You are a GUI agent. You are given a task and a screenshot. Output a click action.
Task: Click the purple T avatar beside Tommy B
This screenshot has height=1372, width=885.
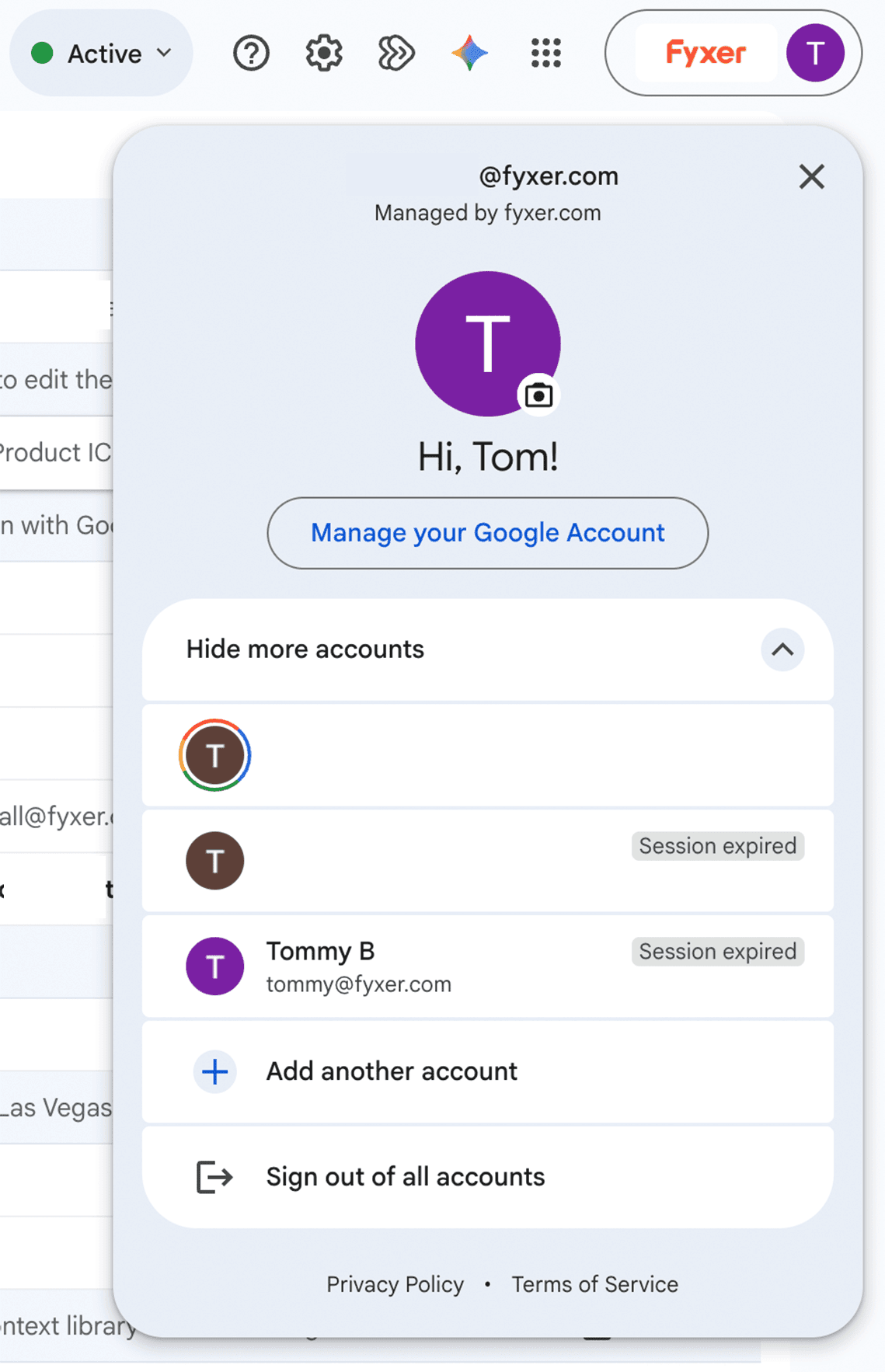pos(215,966)
